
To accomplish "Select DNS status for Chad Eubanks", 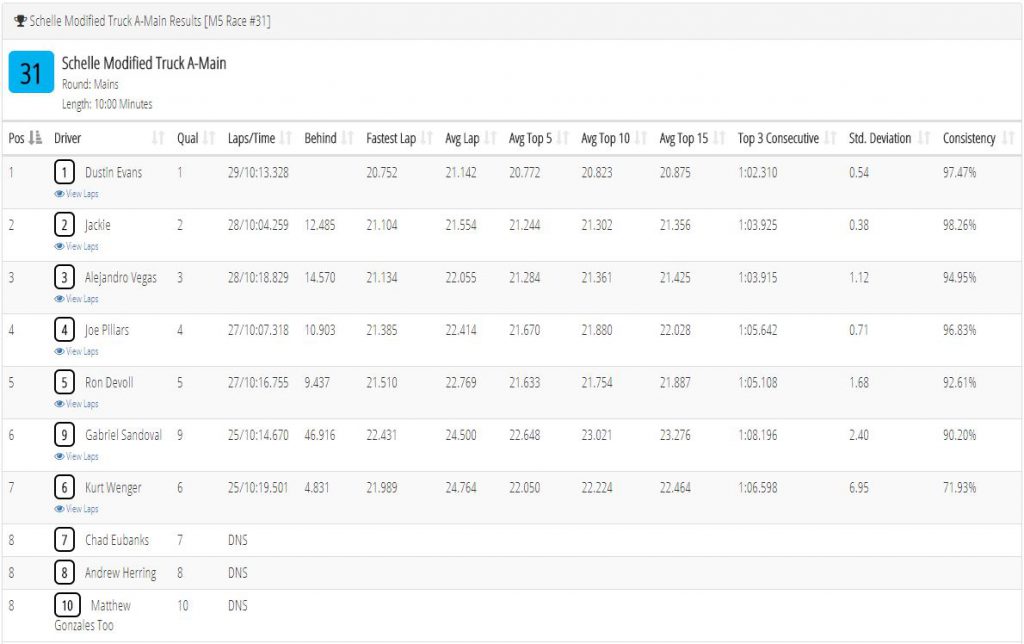I will 238,540.
